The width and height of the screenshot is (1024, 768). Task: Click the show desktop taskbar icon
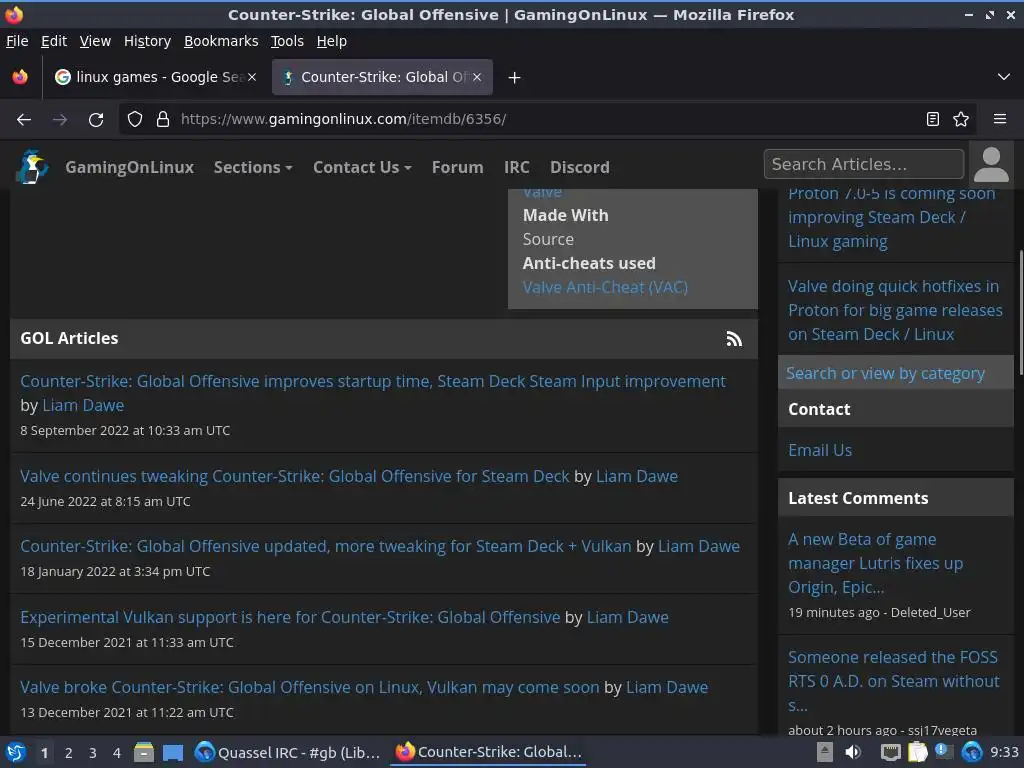pos(173,752)
